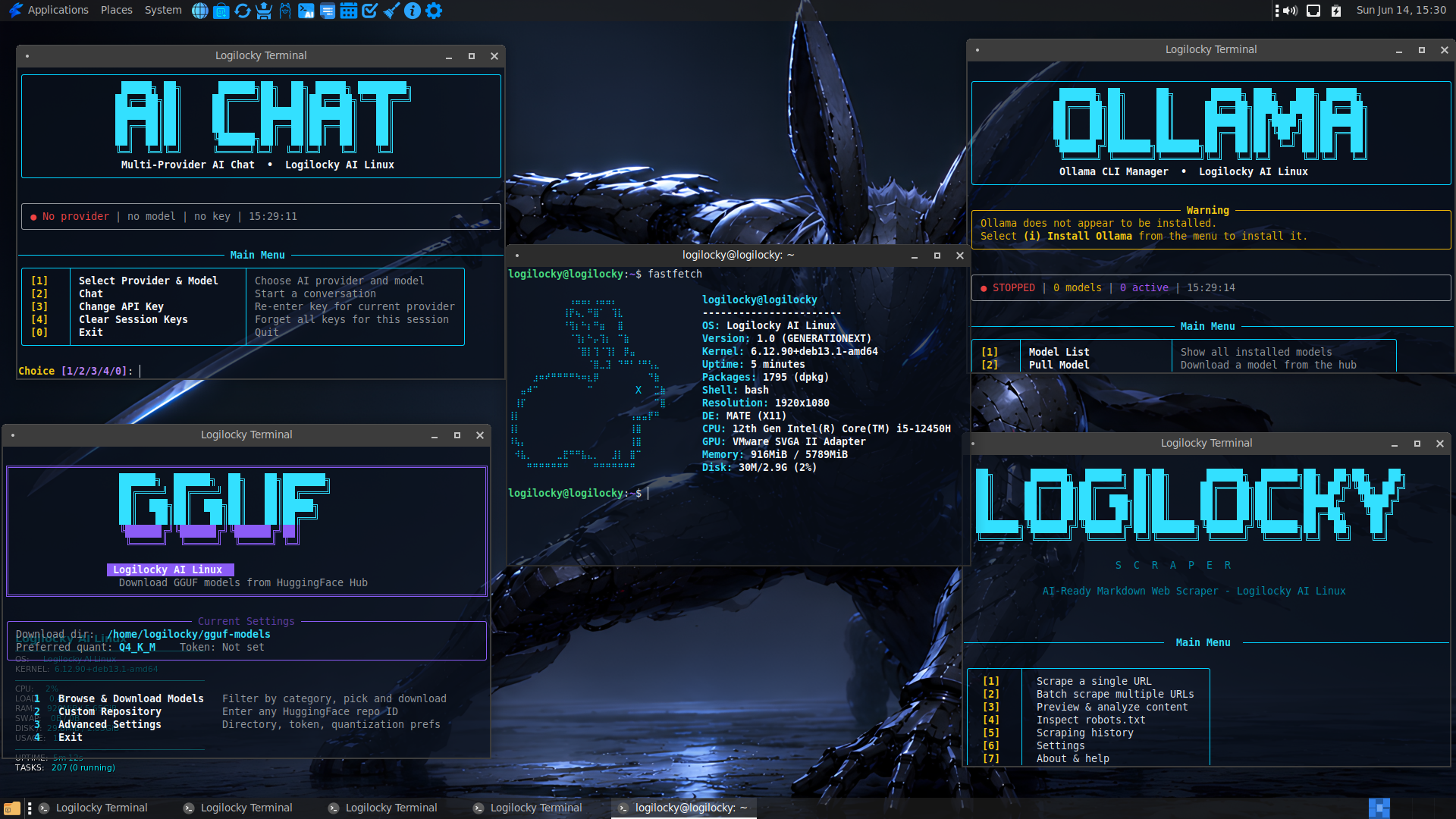Screen dimensions: 1456x819
Task: Click '(i) Install Ollama' warning text
Action: pos(1078,237)
